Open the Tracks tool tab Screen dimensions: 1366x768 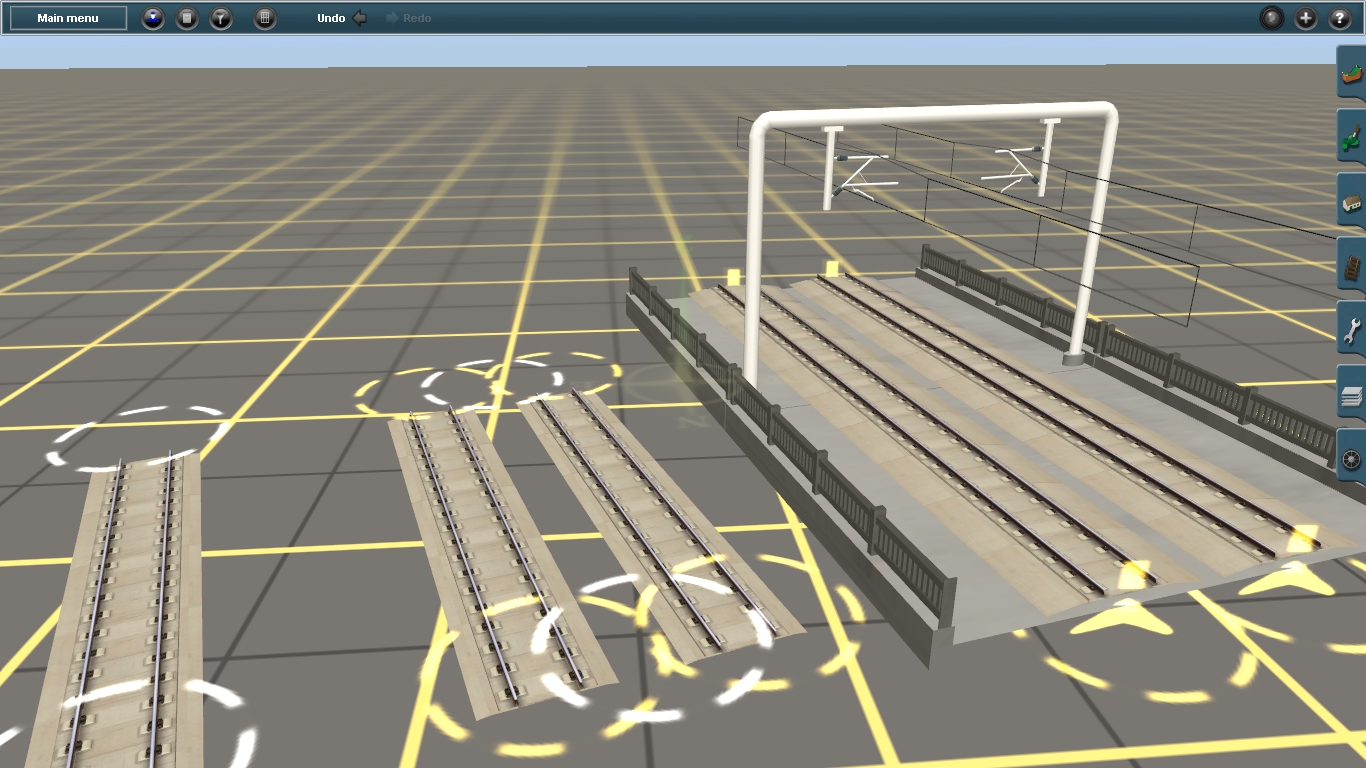(1351, 266)
